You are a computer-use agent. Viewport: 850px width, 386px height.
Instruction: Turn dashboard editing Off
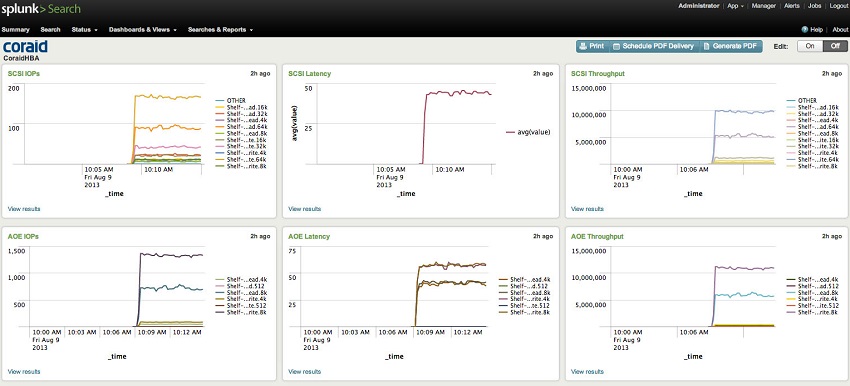[835, 46]
